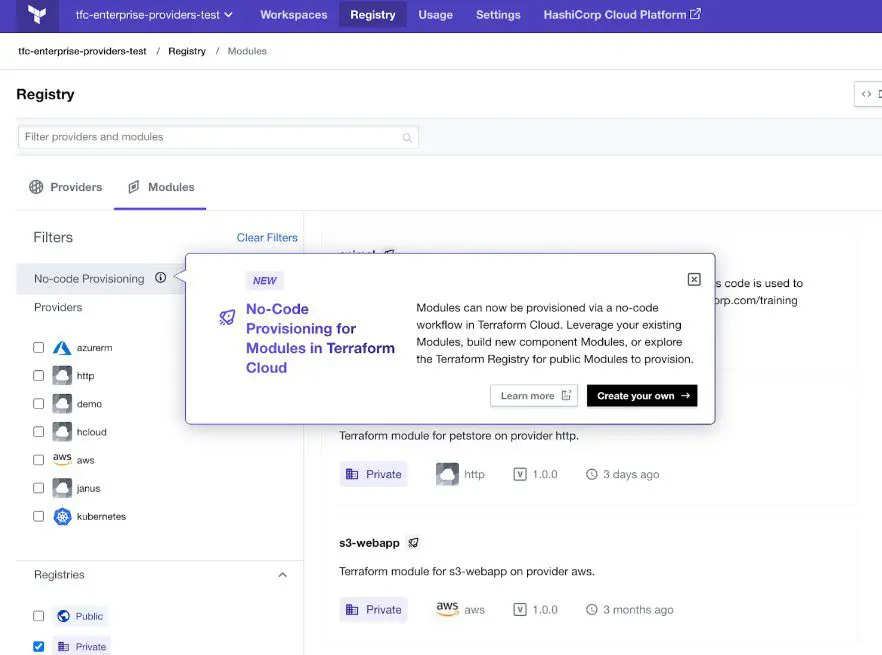
Task: Check the azurerm provider checkbox
Action: tap(38, 348)
